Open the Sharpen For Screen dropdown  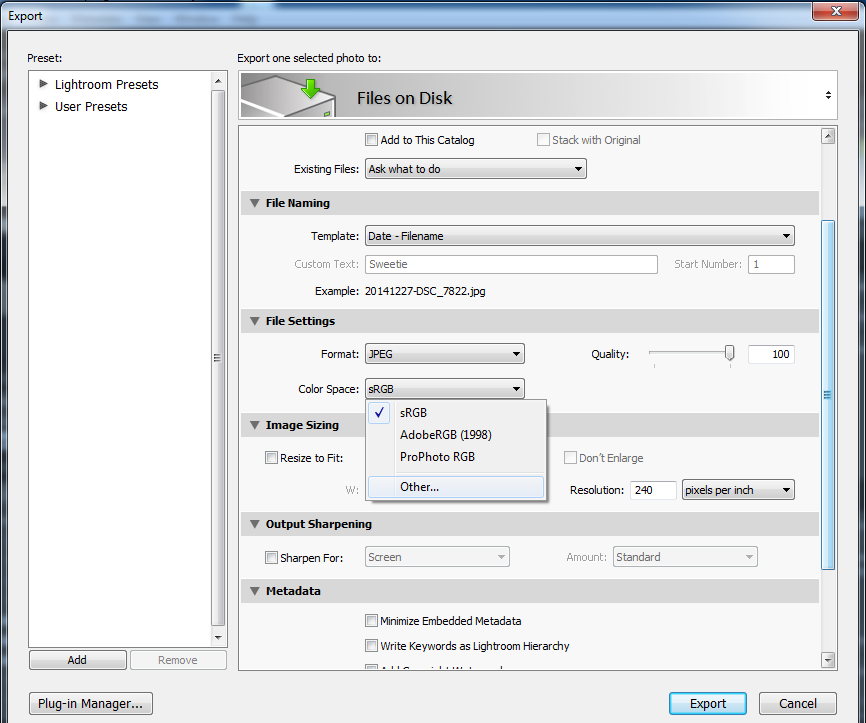point(437,557)
